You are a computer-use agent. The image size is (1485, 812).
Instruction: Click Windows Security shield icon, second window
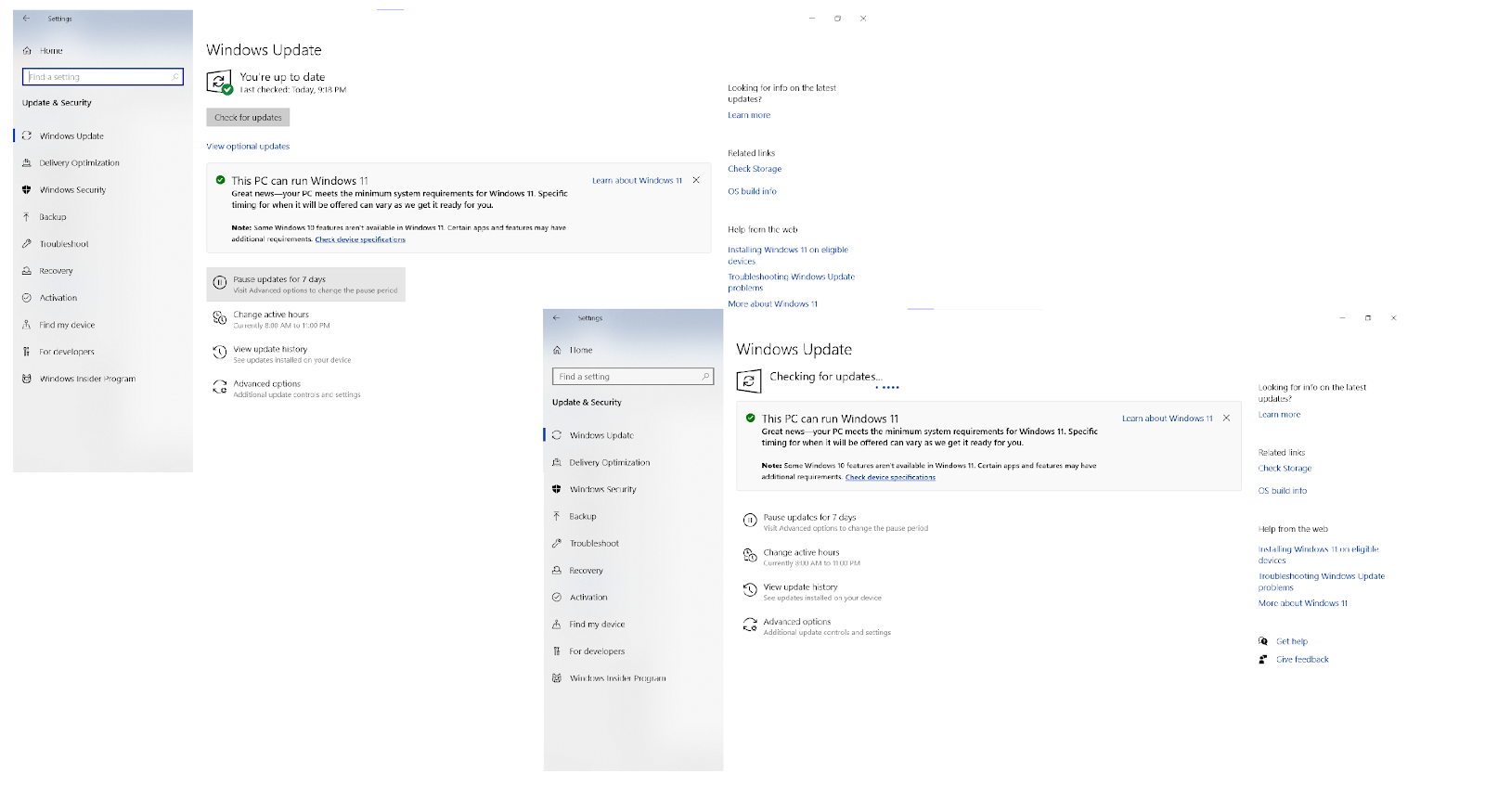[557, 489]
